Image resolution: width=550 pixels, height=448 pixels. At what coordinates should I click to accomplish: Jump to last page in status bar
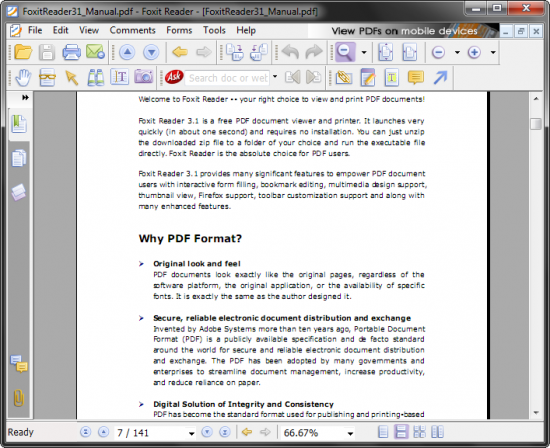point(225,432)
